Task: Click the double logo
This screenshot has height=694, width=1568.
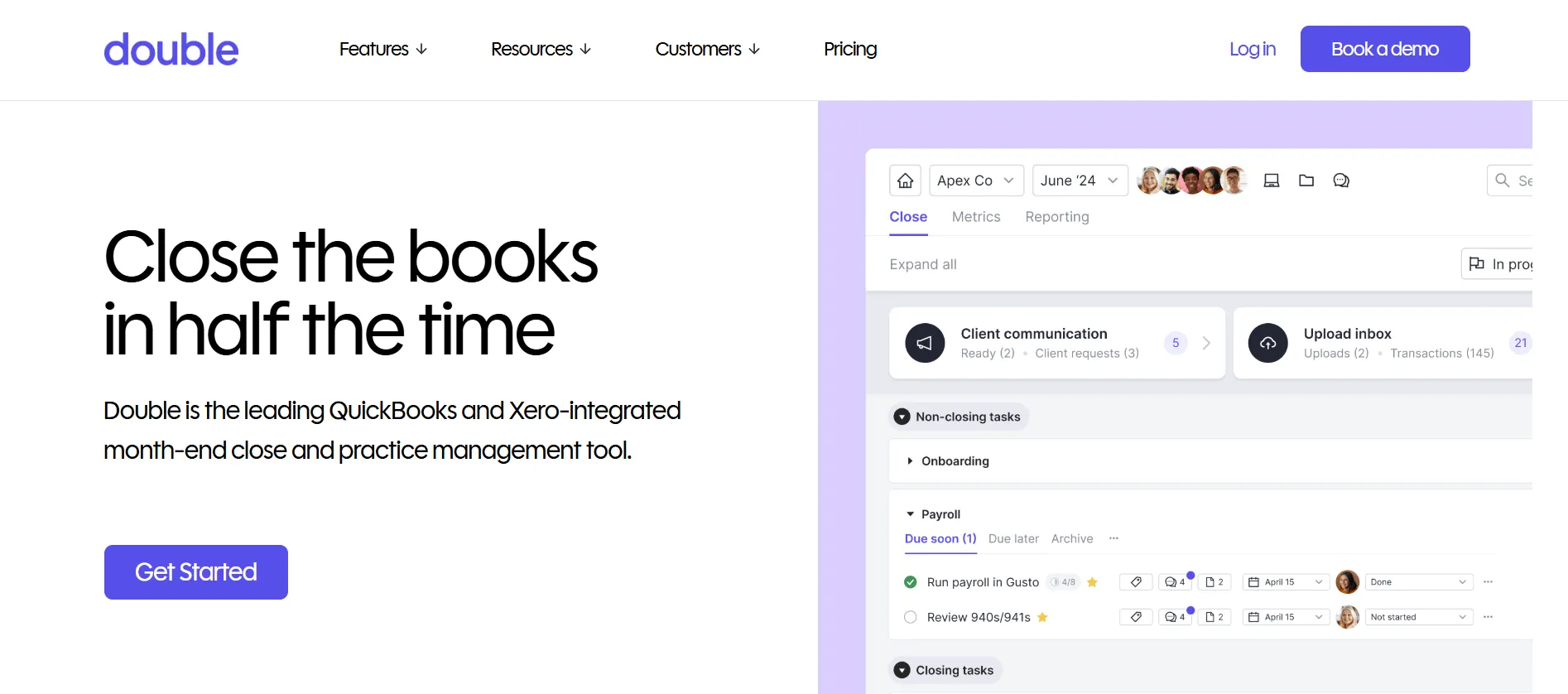Action: tap(171, 50)
